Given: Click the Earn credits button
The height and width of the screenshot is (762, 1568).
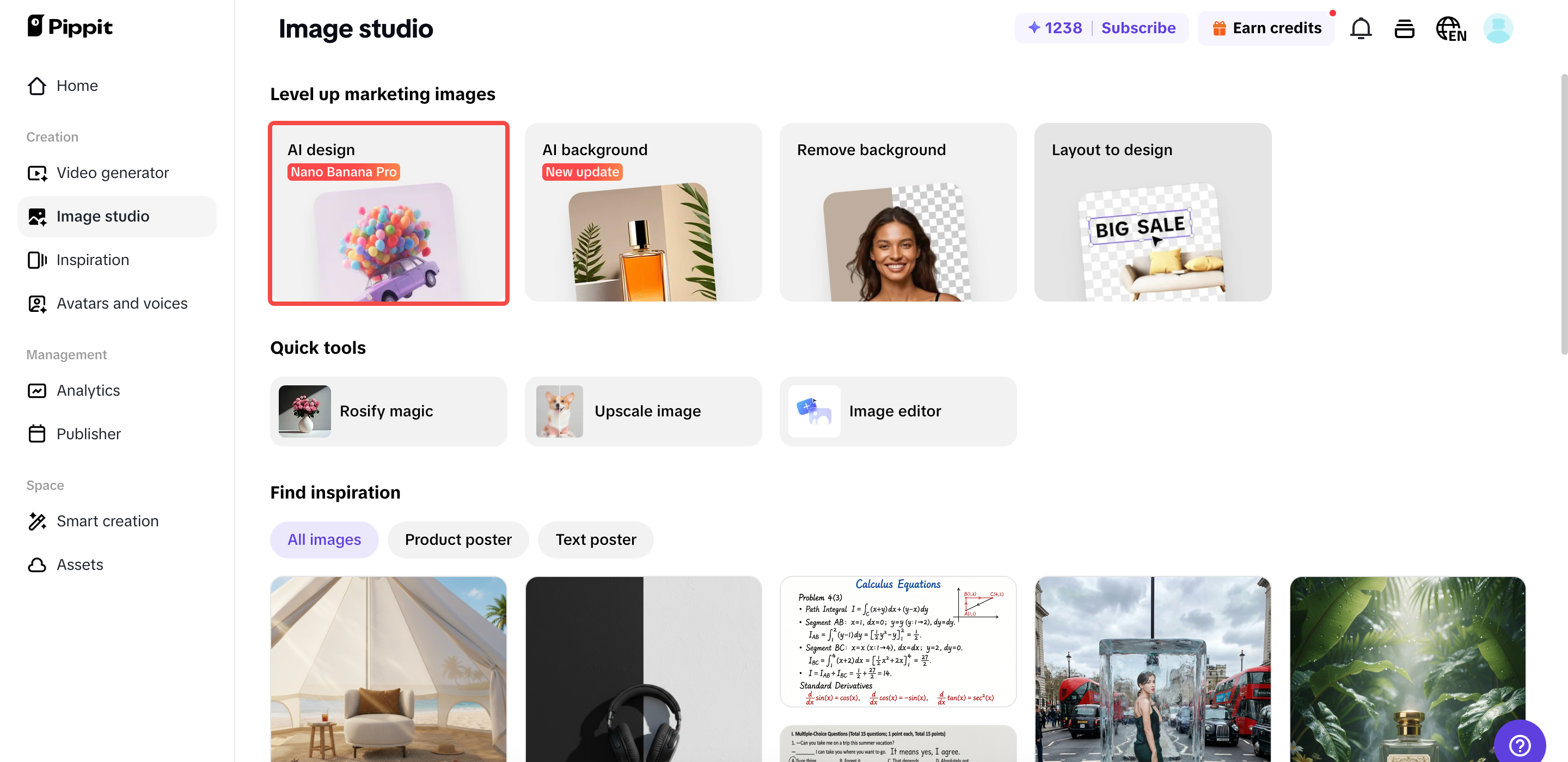Looking at the screenshot, I should tap(1266, 28).
